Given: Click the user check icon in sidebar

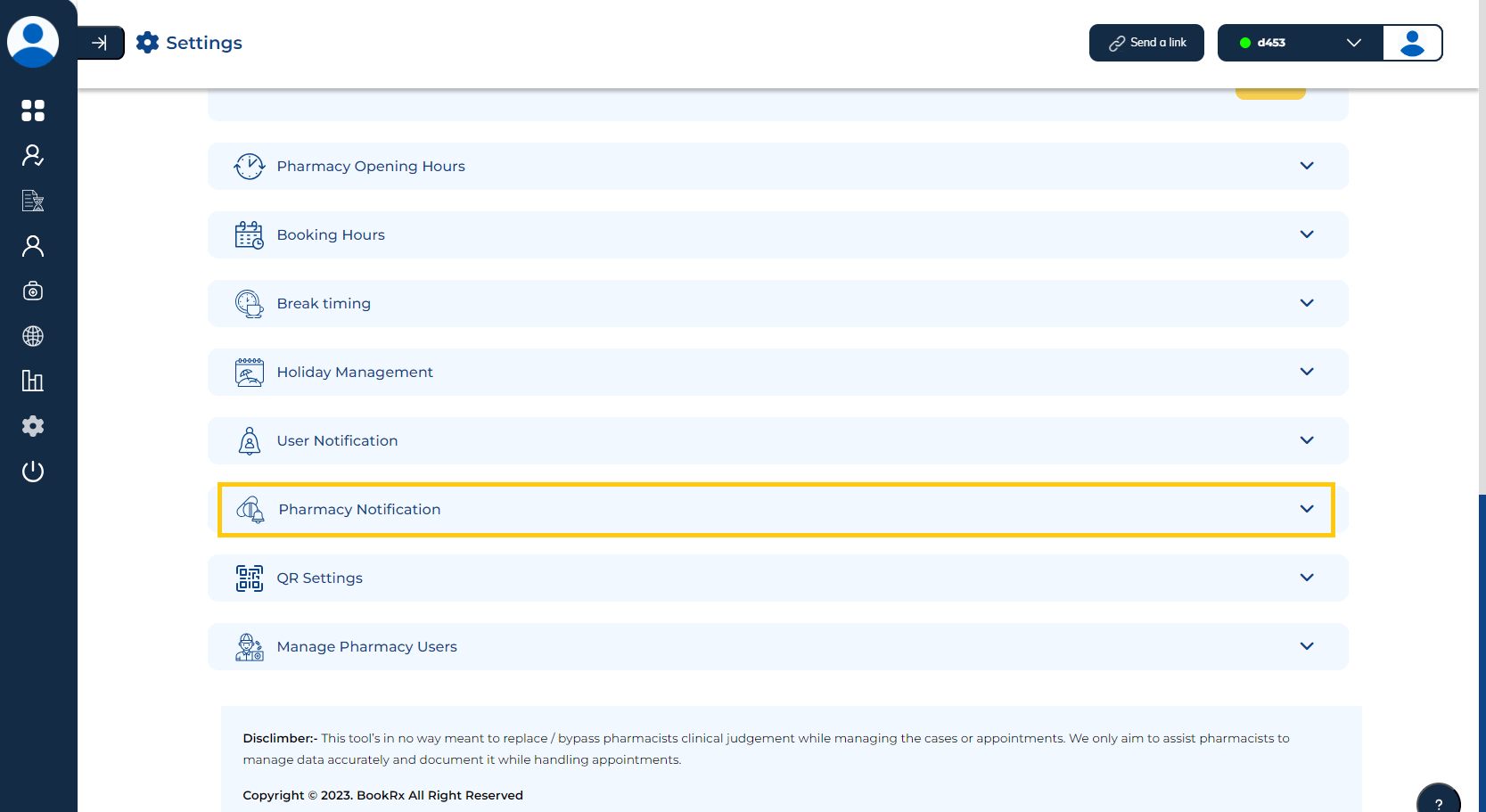Looking at the screenshot, I should click(x=33, y=156).
